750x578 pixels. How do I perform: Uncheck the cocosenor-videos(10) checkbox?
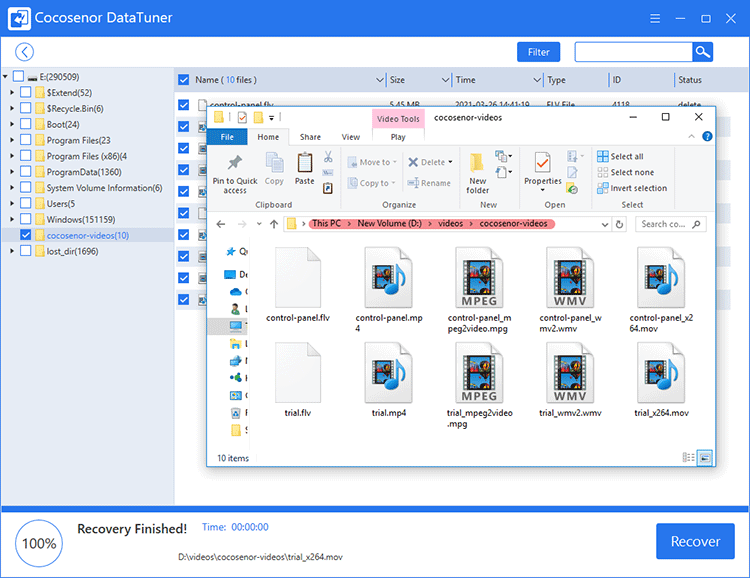coord(26,235)
